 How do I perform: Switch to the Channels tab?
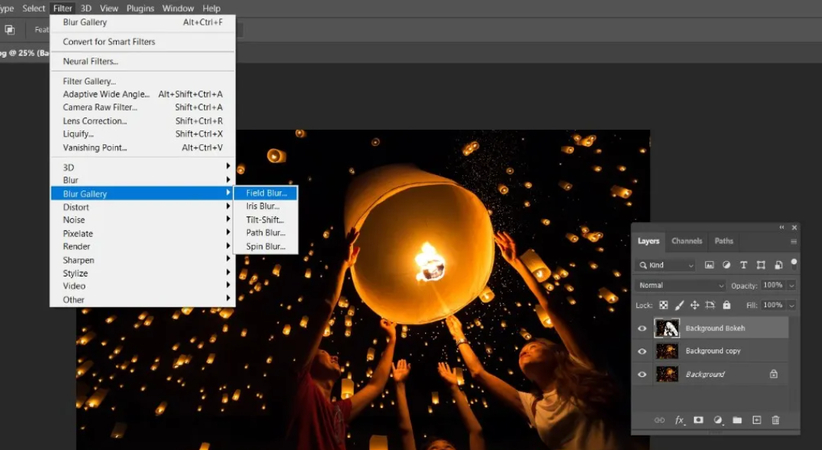686,241
